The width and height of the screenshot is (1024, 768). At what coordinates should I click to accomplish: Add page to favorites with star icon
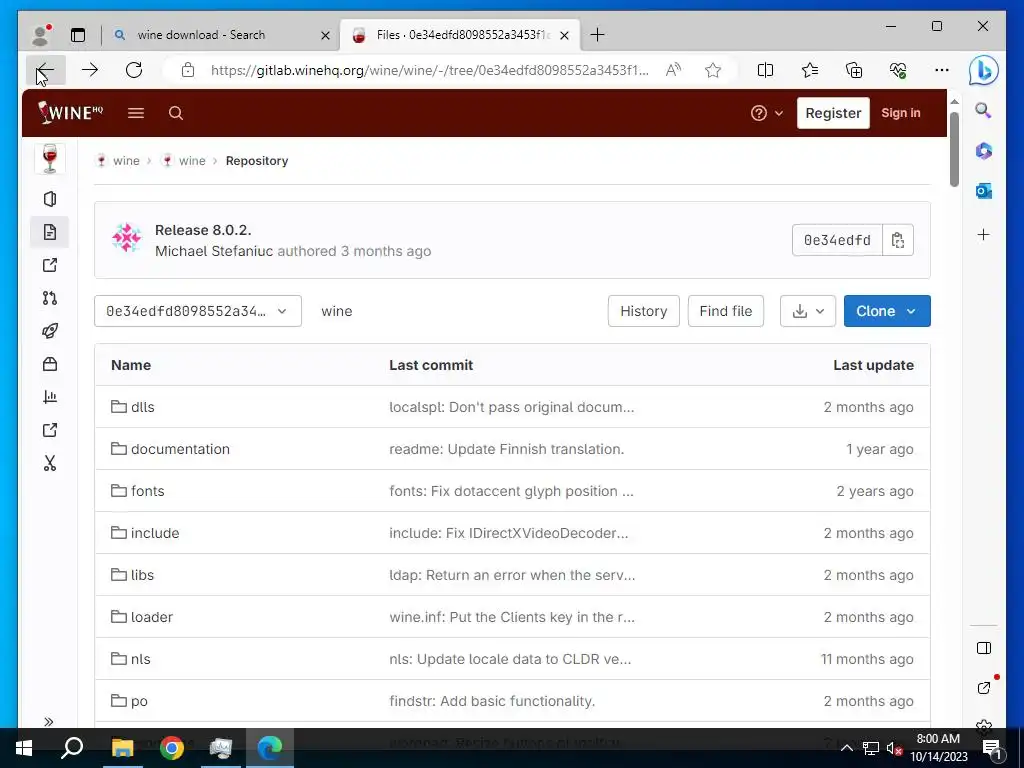point(712,70)
